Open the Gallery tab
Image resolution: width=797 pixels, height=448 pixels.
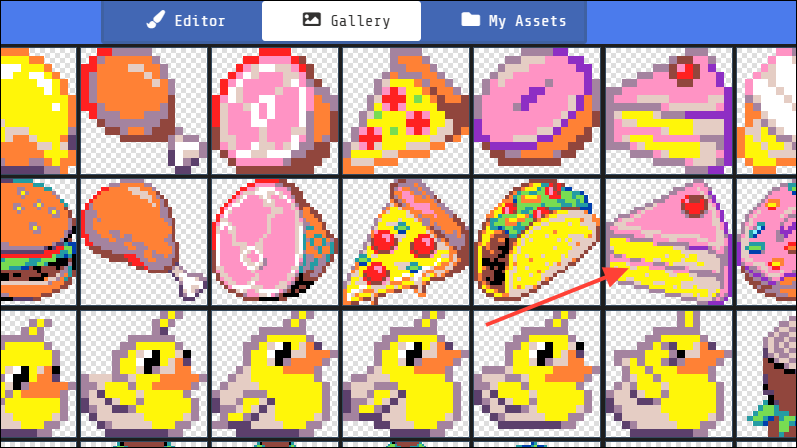tap(341, 21)
